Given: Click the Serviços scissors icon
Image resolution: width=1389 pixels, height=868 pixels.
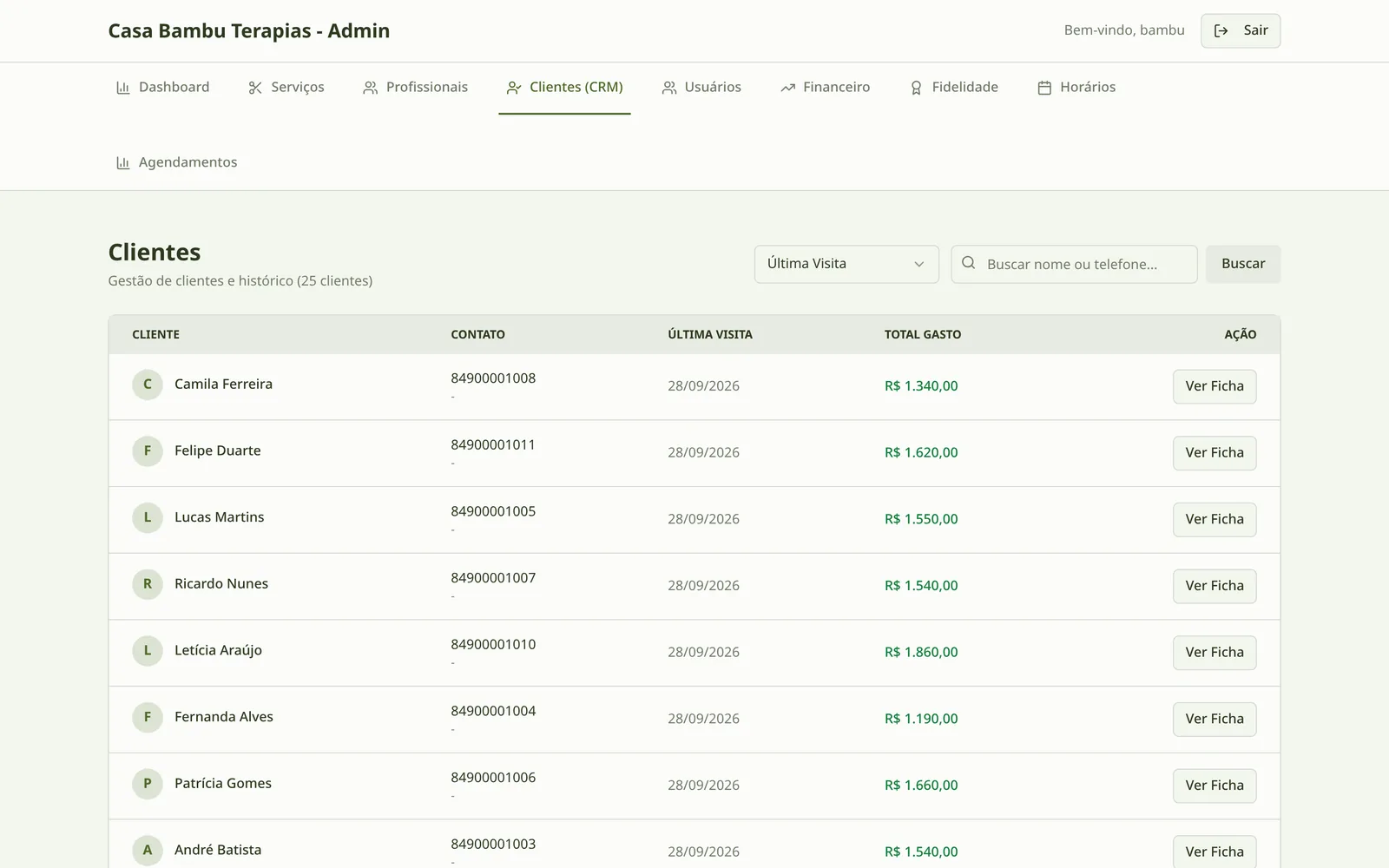Looking at the screenshot, I should point(255,88).
